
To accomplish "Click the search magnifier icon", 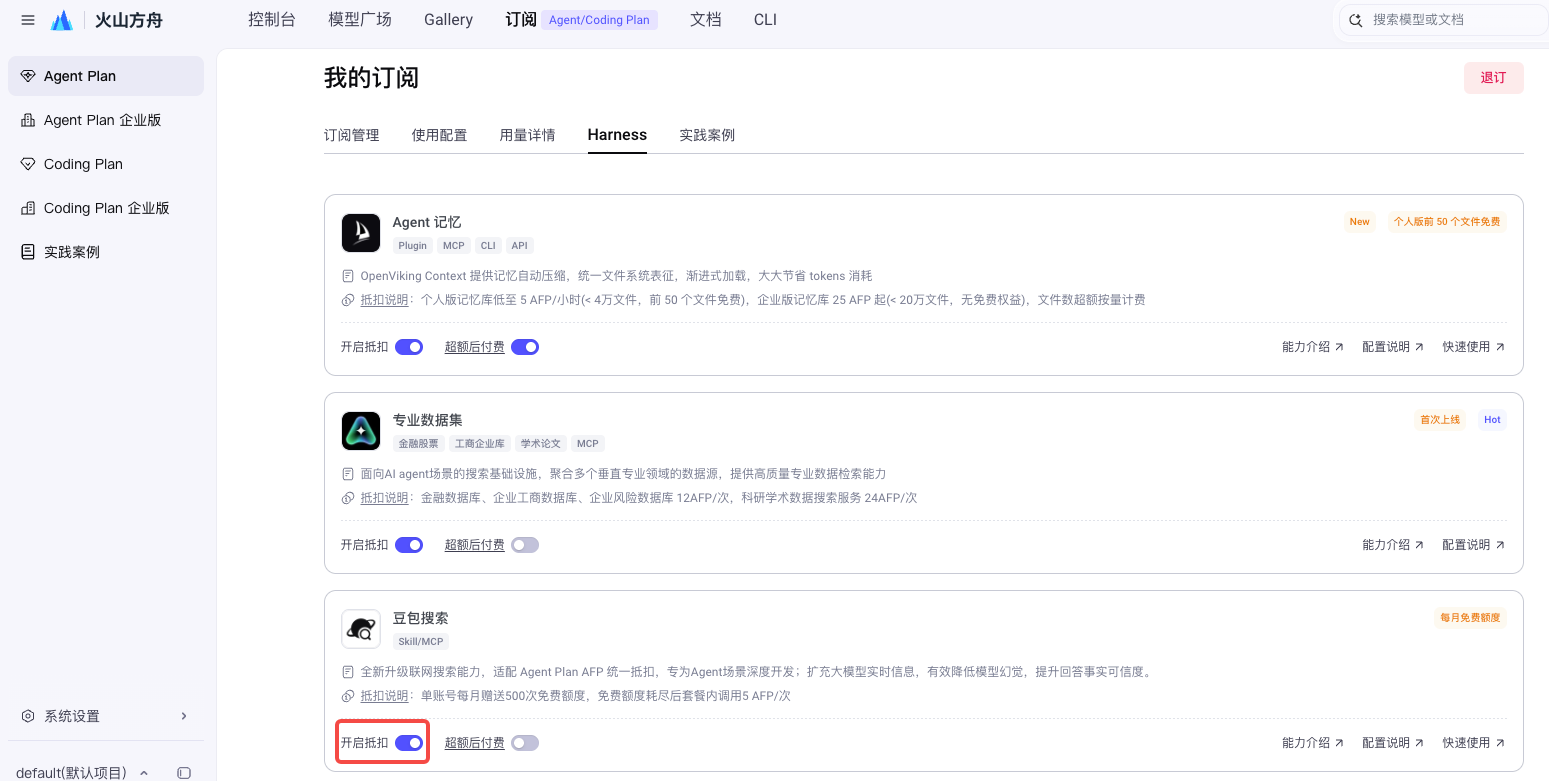I will pos(1356,20).
